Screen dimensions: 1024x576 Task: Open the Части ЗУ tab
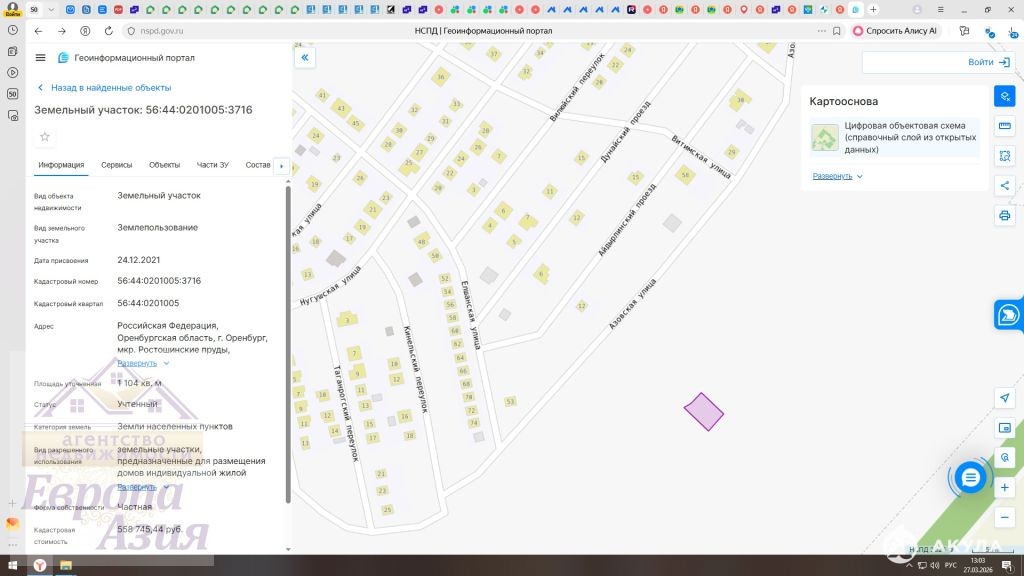coord(212,165)
